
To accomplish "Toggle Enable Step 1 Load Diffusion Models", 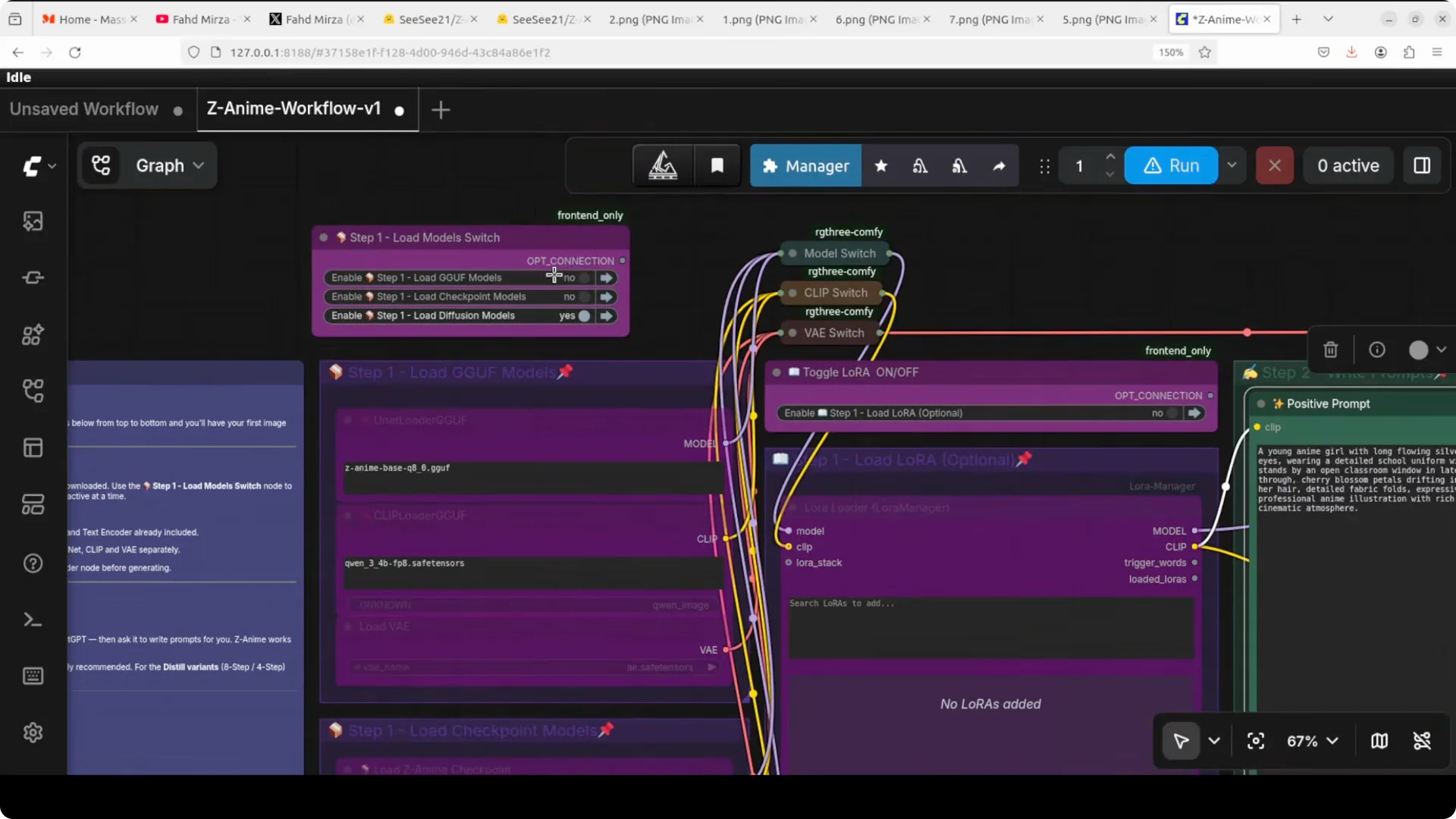I will tap(584, 316).
